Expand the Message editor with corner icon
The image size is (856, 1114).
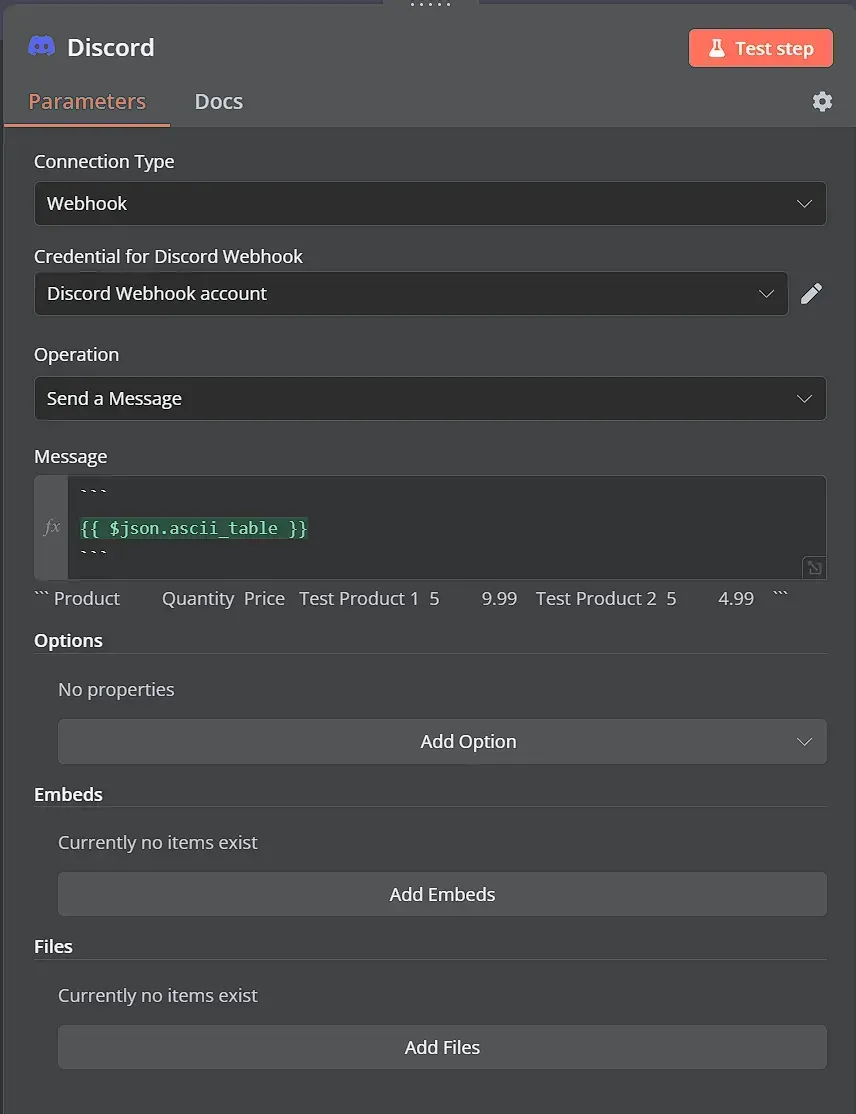point(814,568)
